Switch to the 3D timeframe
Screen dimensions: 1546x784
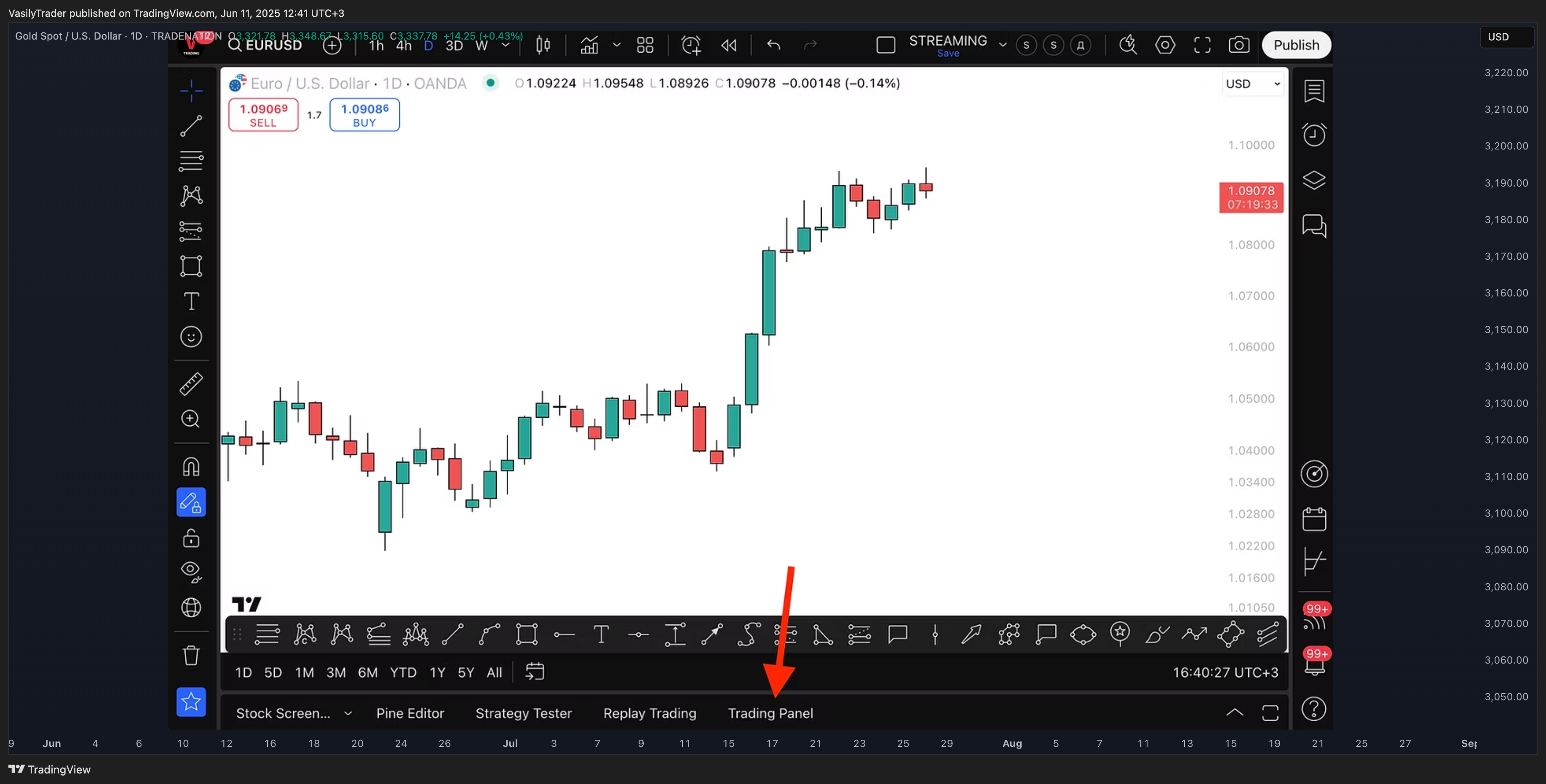pyautogui.click(x=454, y=45)
